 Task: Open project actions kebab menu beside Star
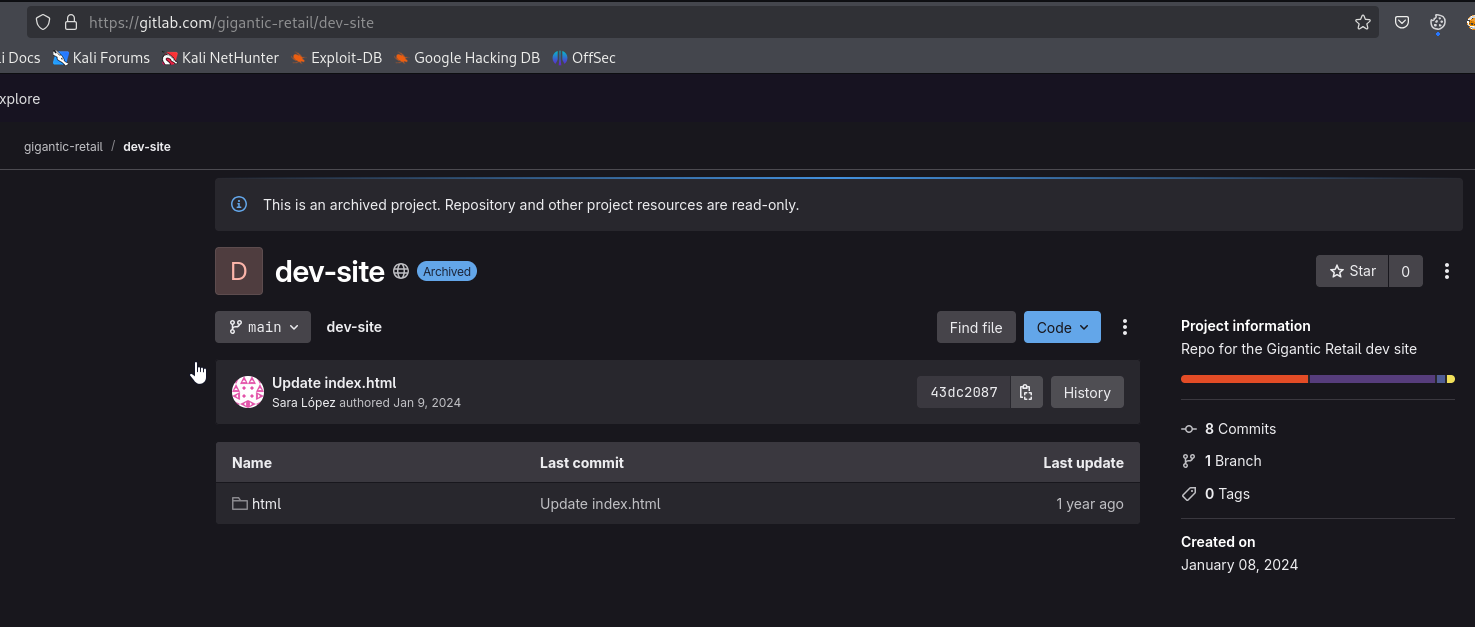point(1447,271)
